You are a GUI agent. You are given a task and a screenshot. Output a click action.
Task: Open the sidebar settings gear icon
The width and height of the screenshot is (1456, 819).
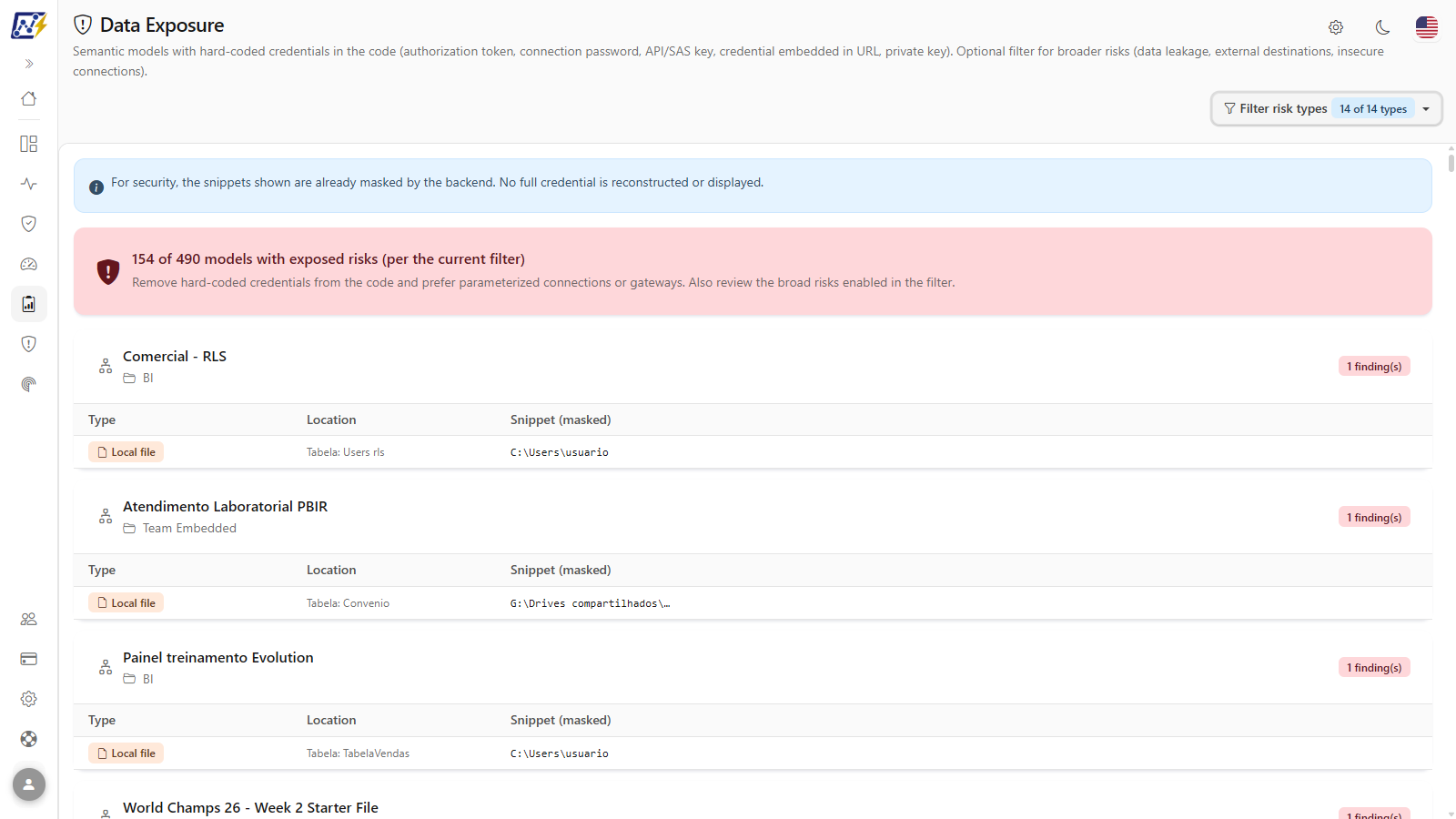[29, 699]
